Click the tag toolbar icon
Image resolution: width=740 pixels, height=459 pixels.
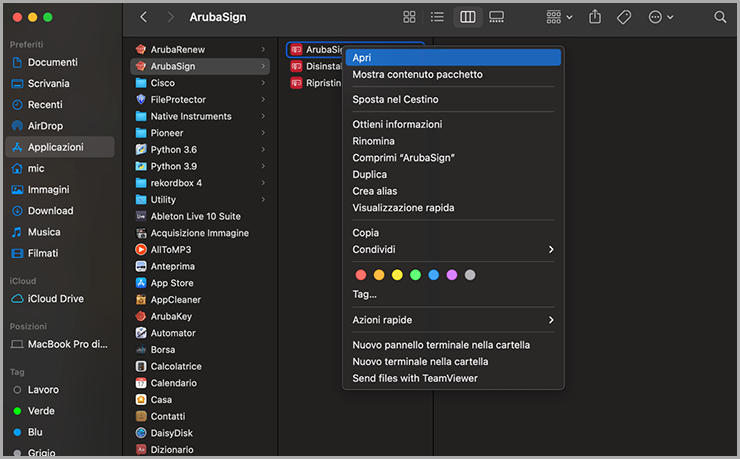[x=624, y=17]
